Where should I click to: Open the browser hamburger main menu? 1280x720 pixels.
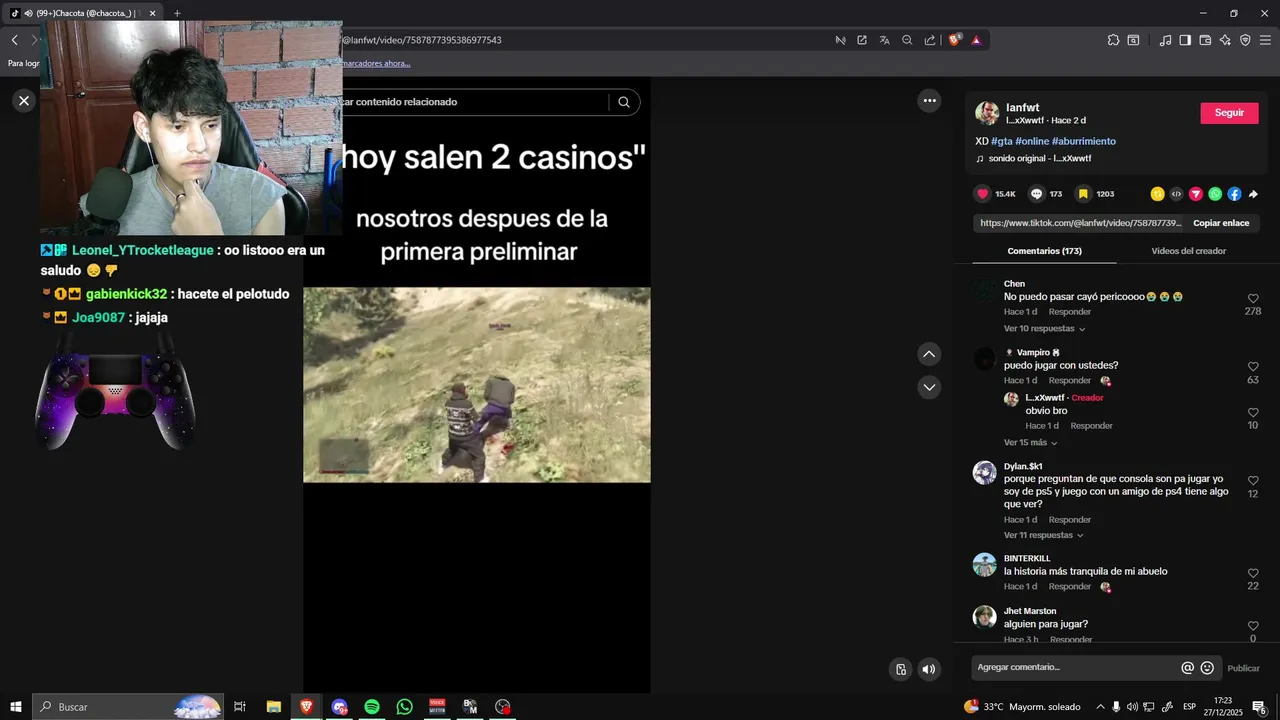[1265, 40]
